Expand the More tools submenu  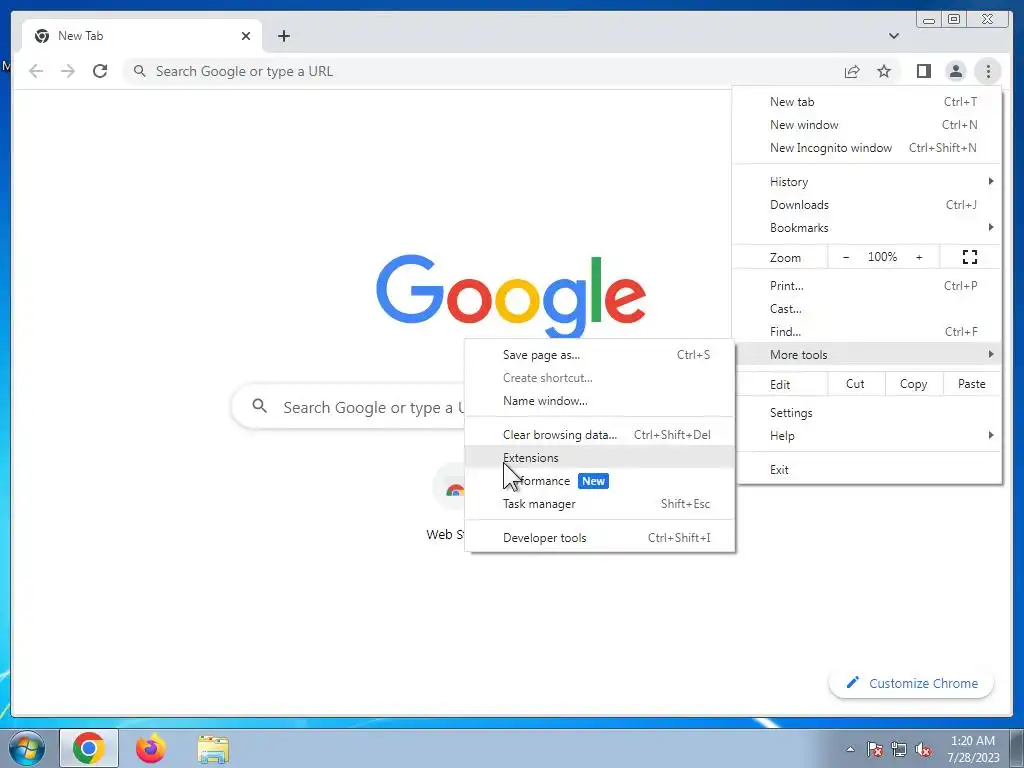(867, 354)
